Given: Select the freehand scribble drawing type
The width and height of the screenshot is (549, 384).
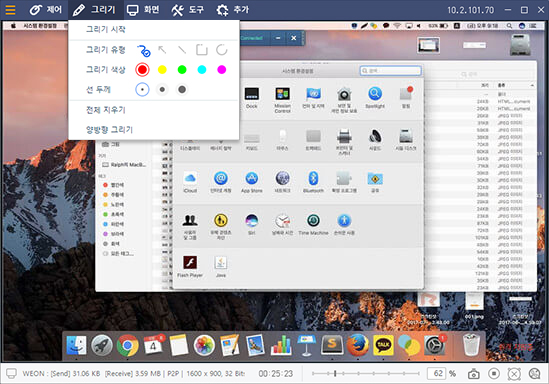Looking at the screenshot, I should pos(143,50).
